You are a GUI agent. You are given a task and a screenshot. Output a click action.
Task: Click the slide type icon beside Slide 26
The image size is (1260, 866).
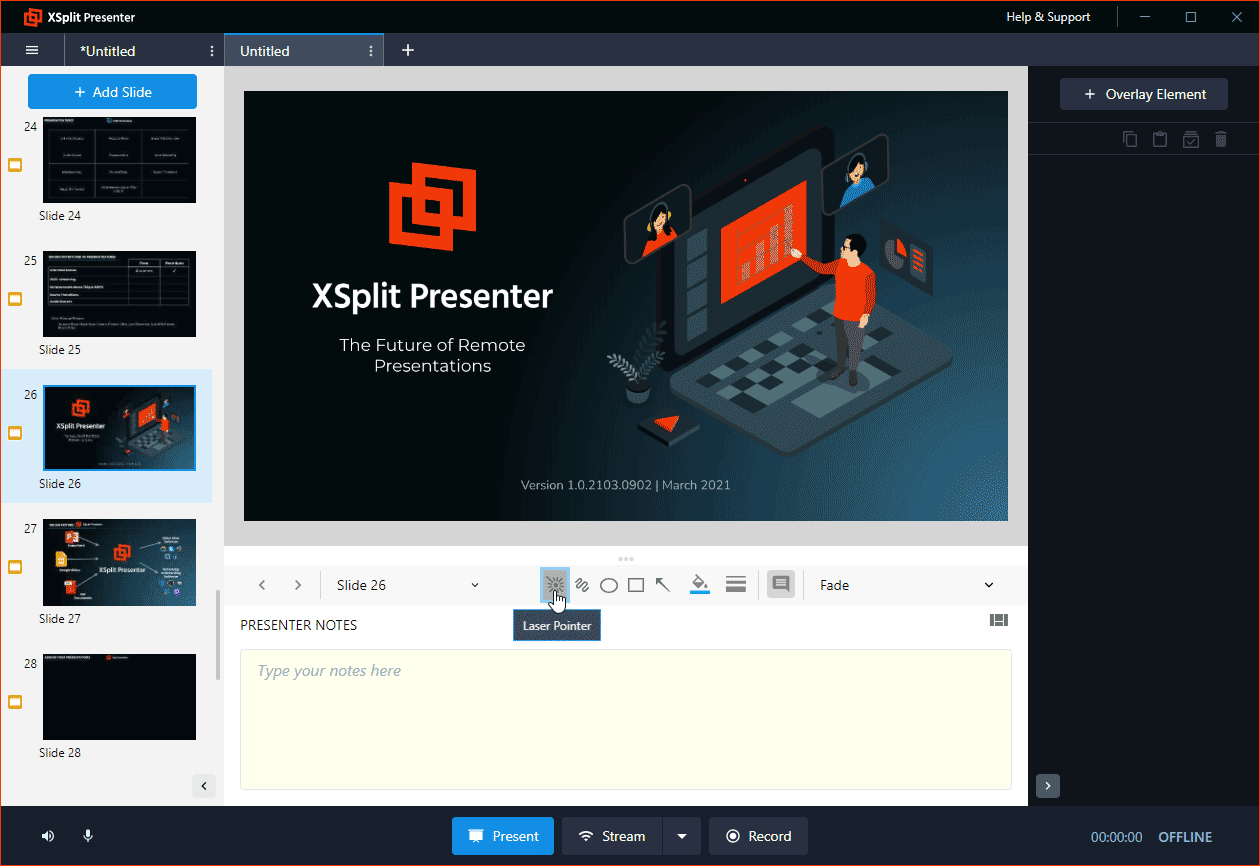coord(15,433)
